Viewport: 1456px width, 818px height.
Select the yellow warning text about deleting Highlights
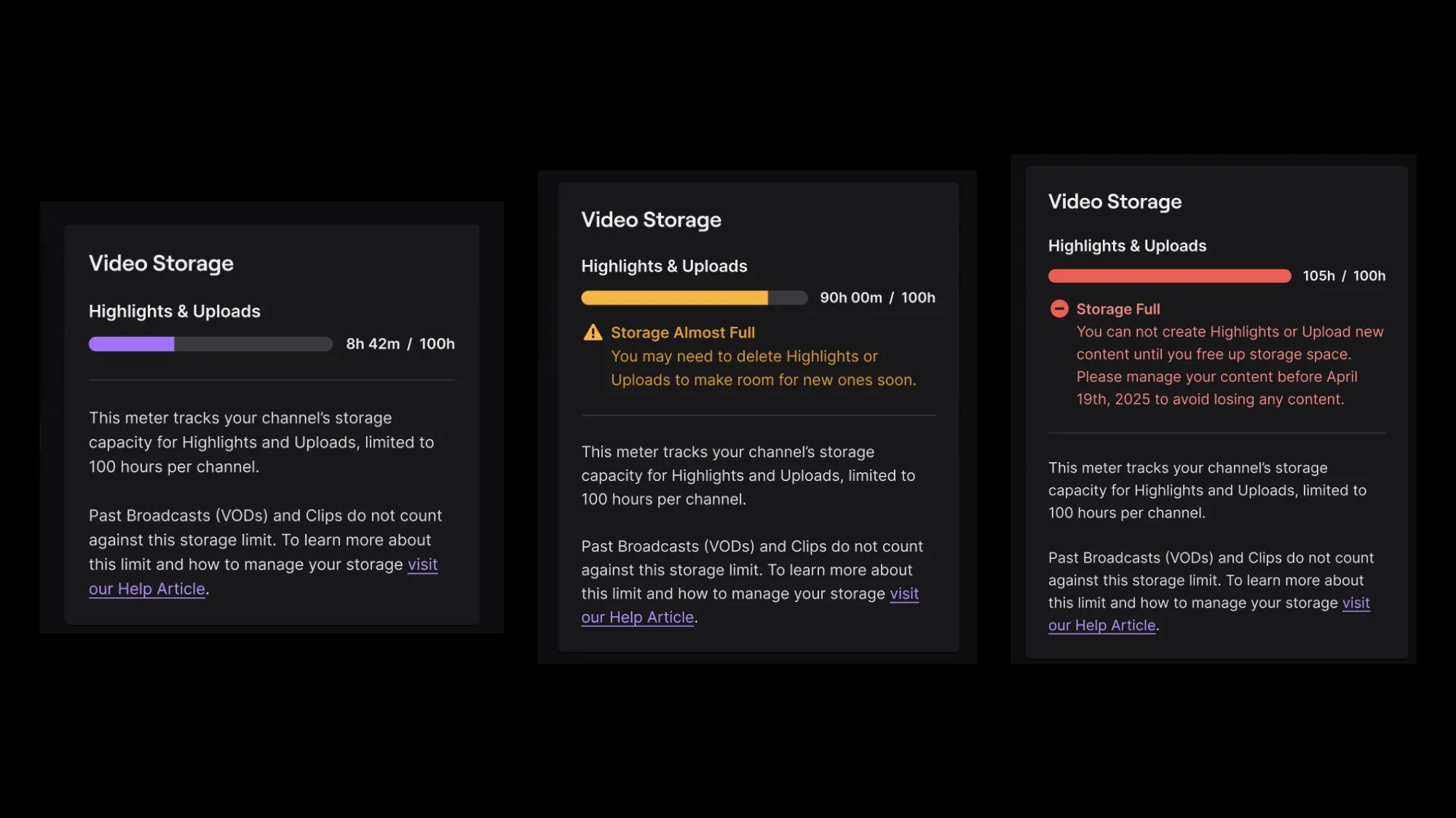762,368
